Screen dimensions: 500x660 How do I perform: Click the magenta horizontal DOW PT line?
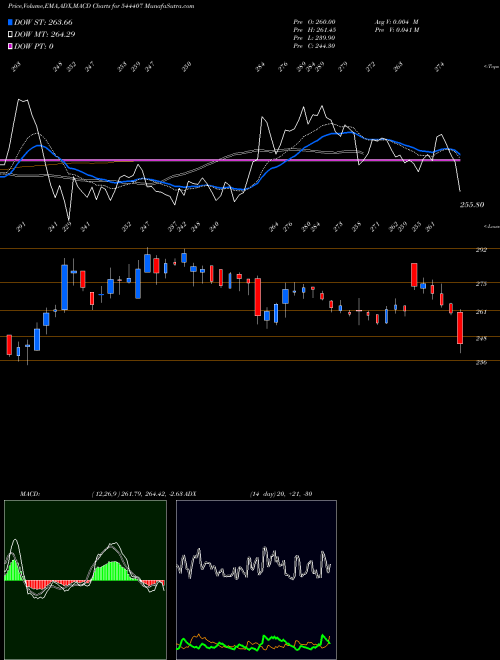pos(230,160)
